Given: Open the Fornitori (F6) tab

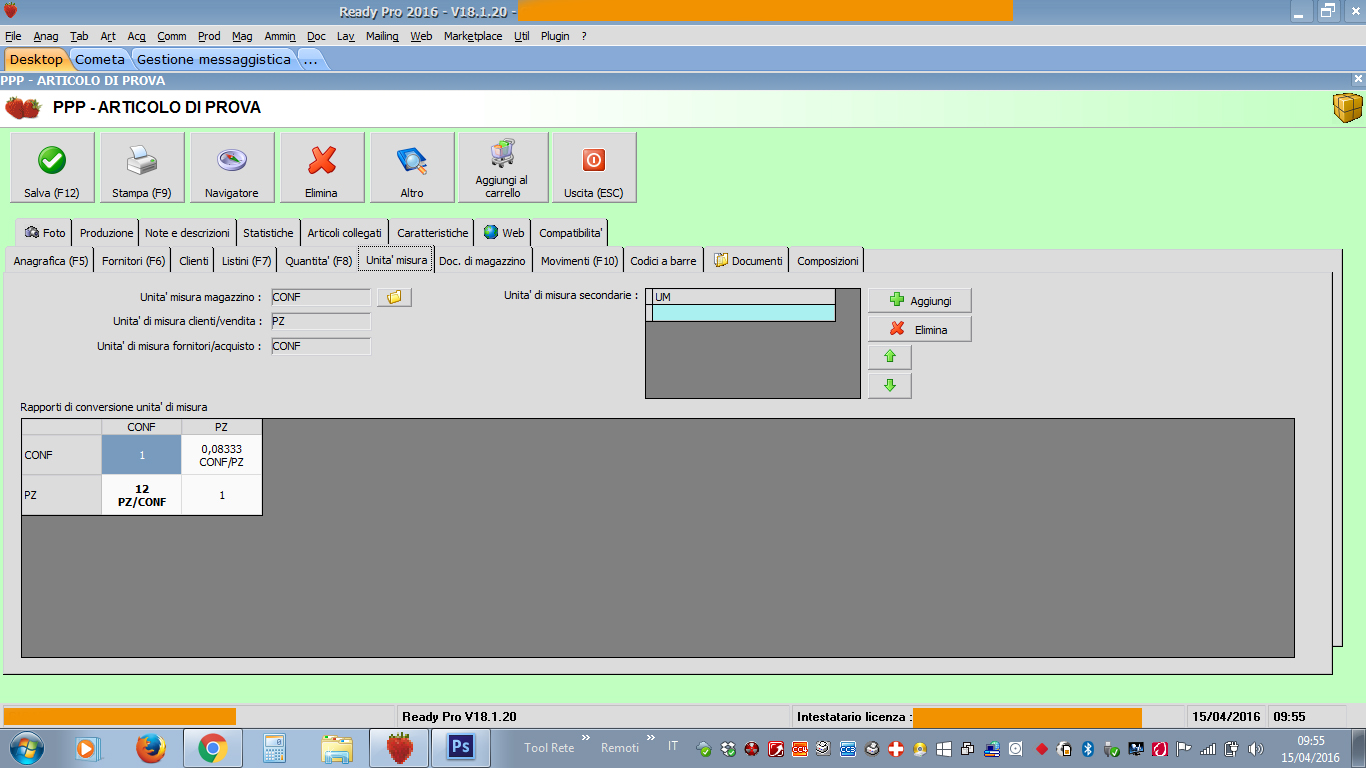Looking at the screenshot, I should coord(134,261).
